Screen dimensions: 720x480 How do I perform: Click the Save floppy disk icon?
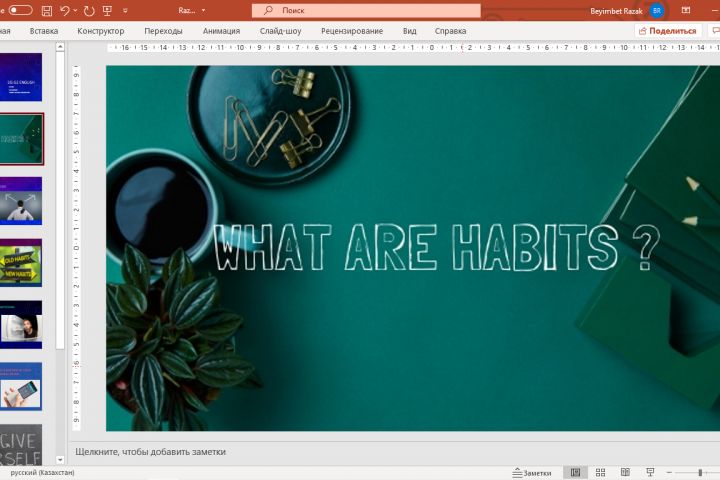pos(47,11)
